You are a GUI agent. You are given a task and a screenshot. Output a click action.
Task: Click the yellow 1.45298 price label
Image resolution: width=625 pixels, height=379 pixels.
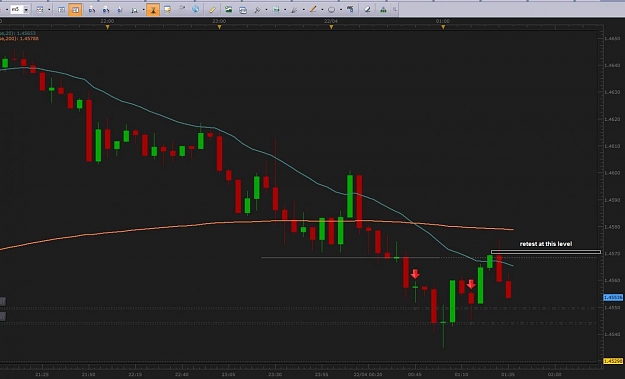pyautogui.click(x=613, y=361)
